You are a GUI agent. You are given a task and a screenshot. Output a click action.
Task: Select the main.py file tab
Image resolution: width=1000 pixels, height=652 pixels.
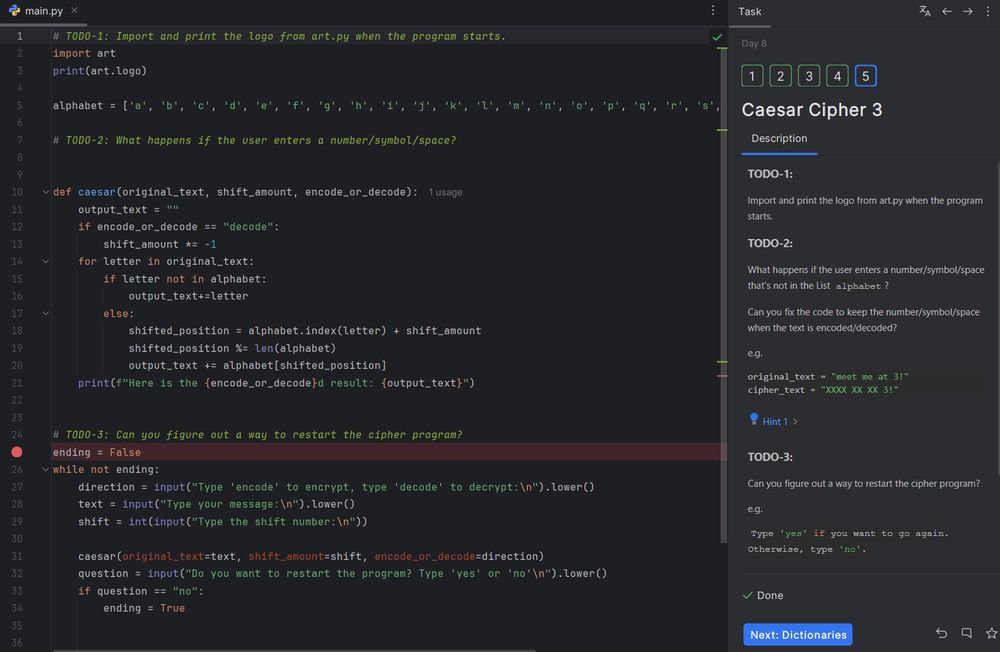(x=43, y=11)
